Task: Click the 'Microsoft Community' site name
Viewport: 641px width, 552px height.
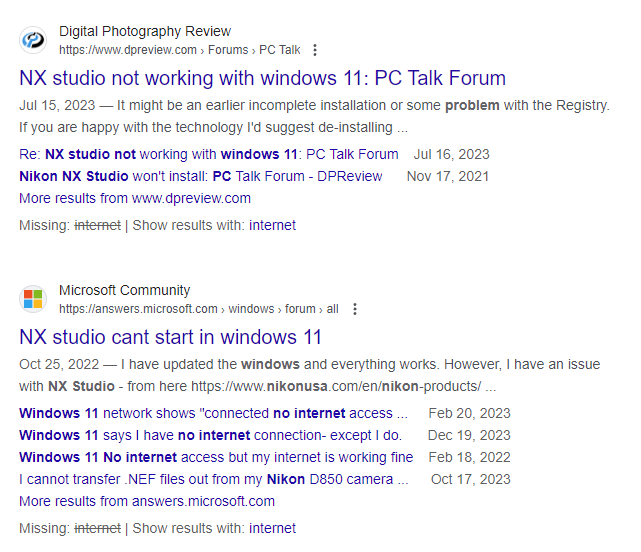Action: pyautogui.click(x=125, y=290)
